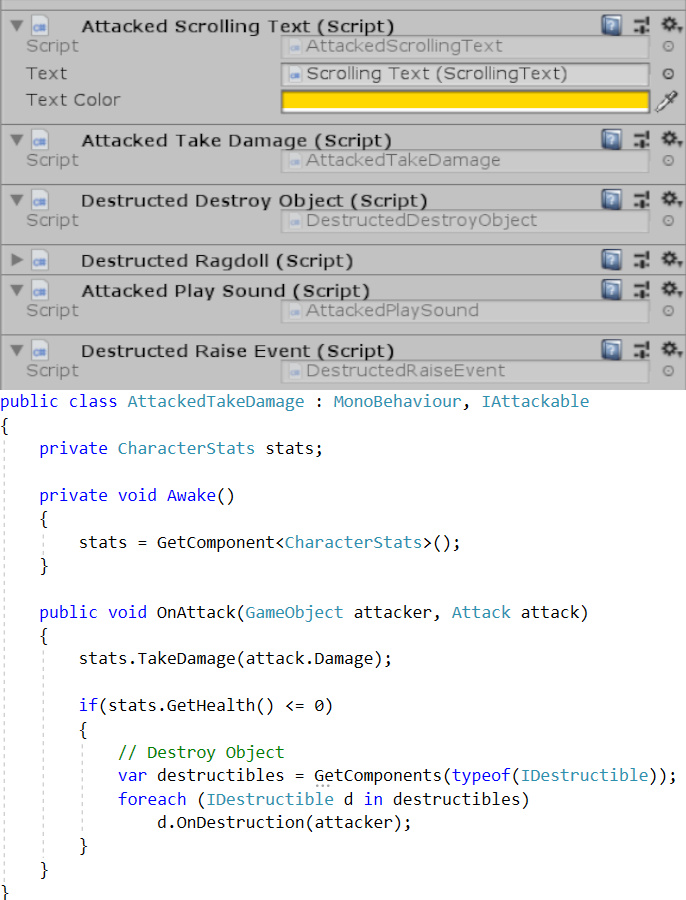Image resolution: width=686 pixels, height=900 pixels.
Task: Select the Scrolling Text object reference field
Action: point(466,74)
